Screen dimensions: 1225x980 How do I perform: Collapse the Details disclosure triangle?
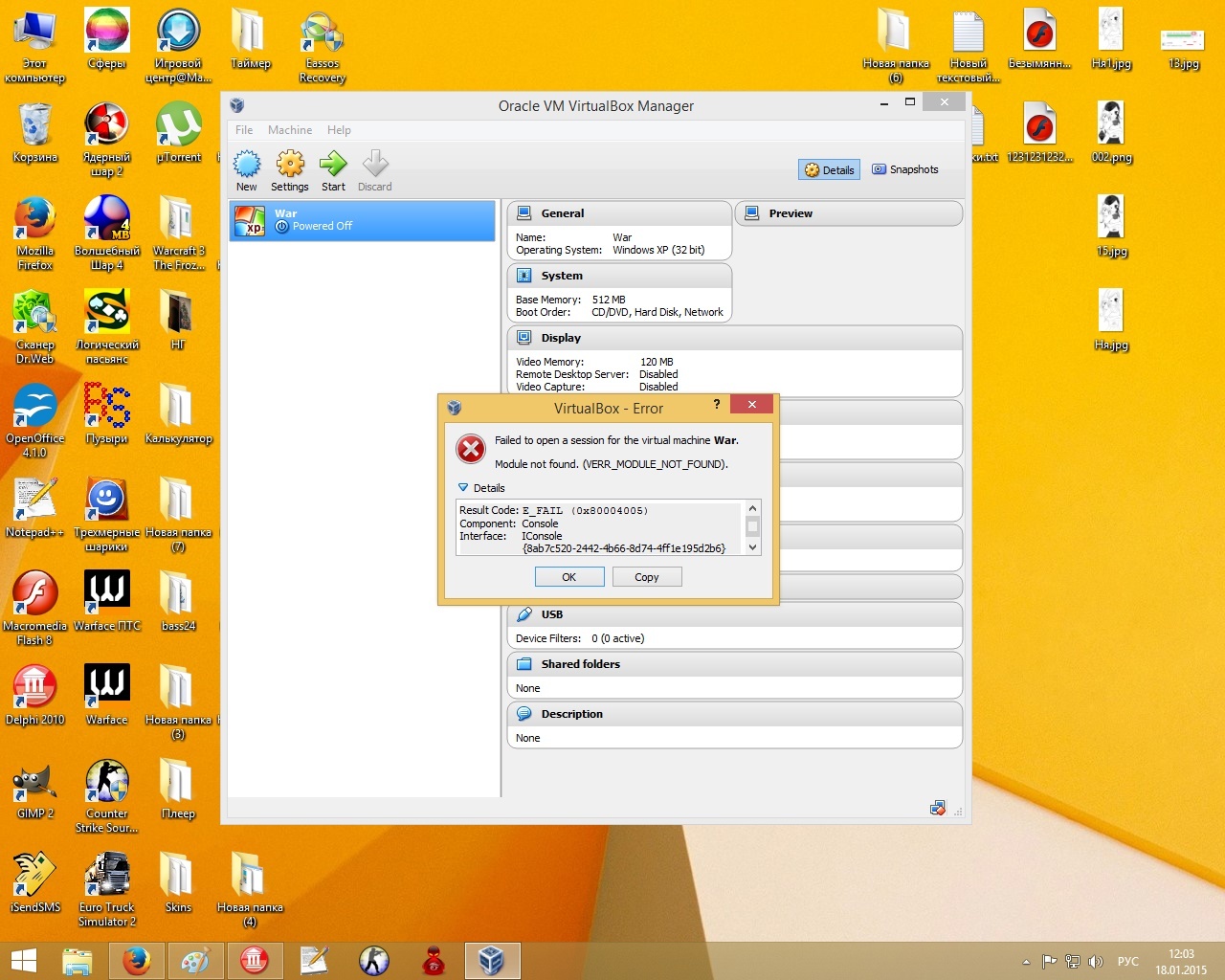pos(463,487)
